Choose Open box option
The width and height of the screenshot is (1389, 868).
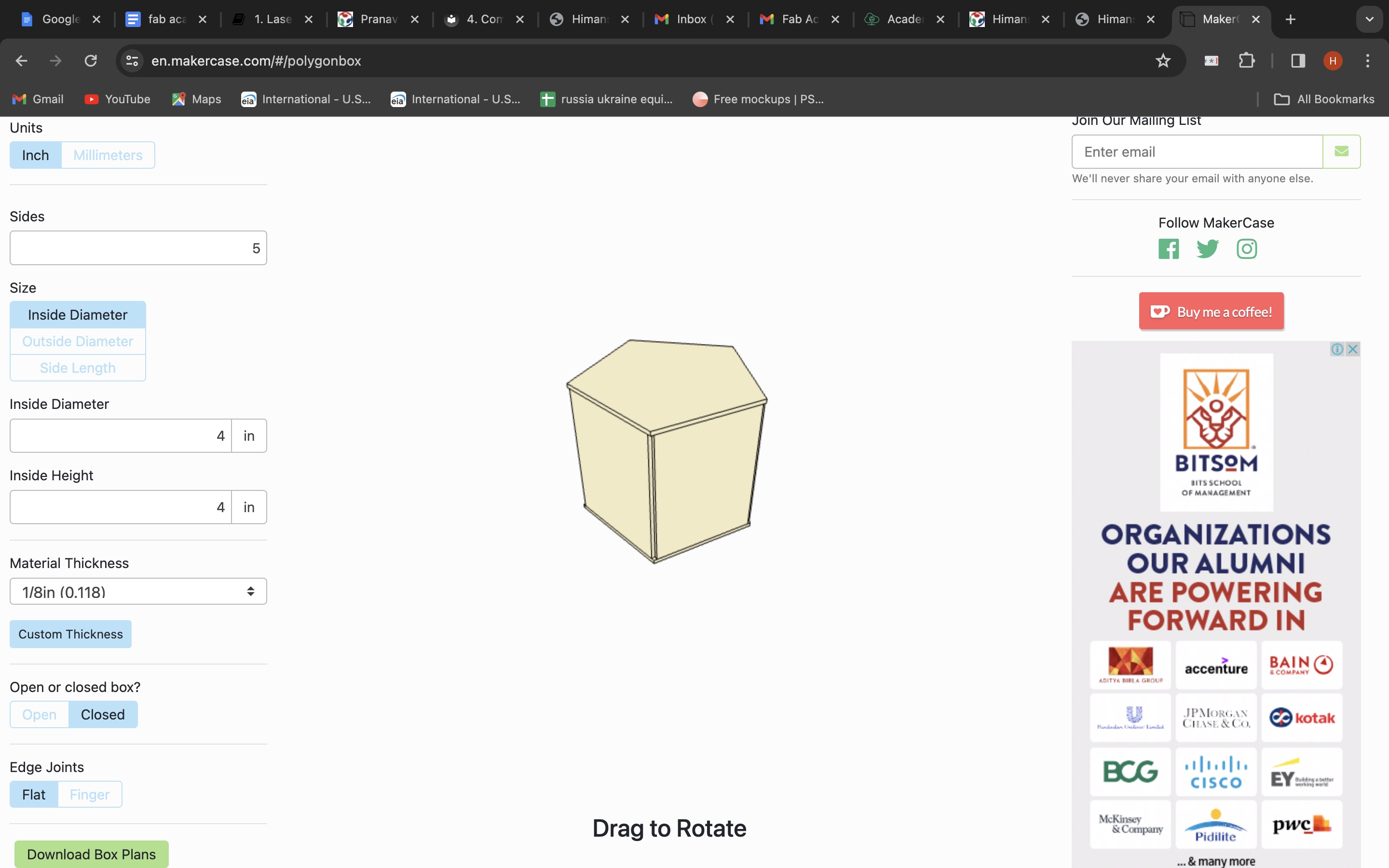pos(39,715)
